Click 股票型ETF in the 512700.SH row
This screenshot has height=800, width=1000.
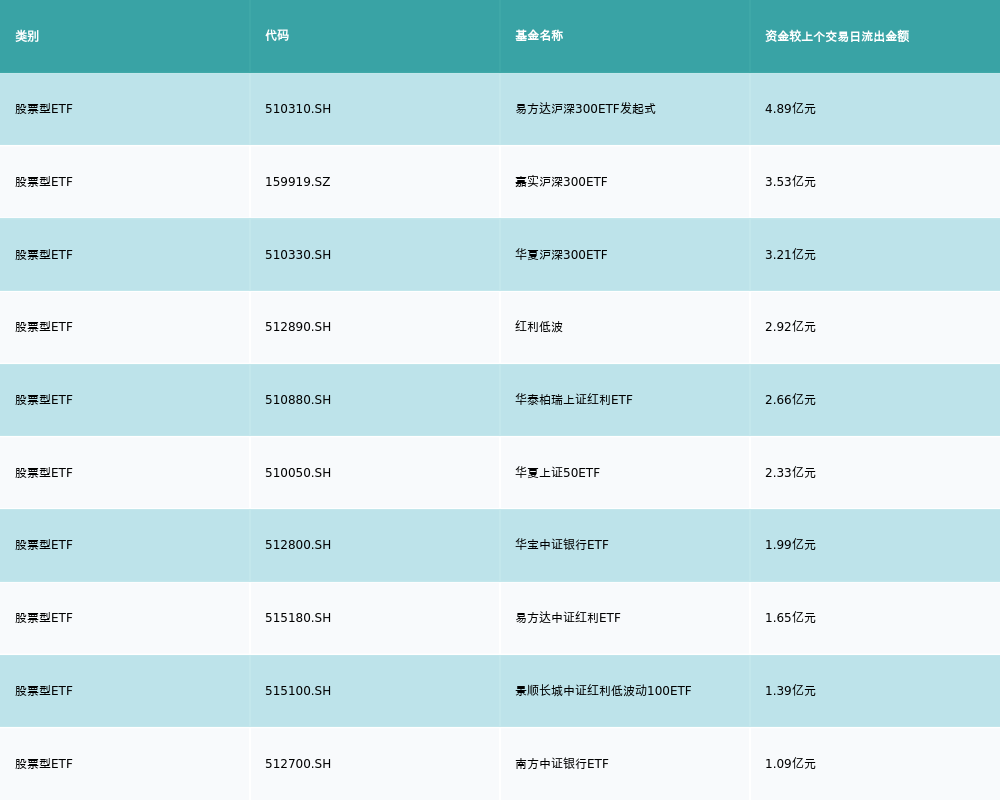44,764
